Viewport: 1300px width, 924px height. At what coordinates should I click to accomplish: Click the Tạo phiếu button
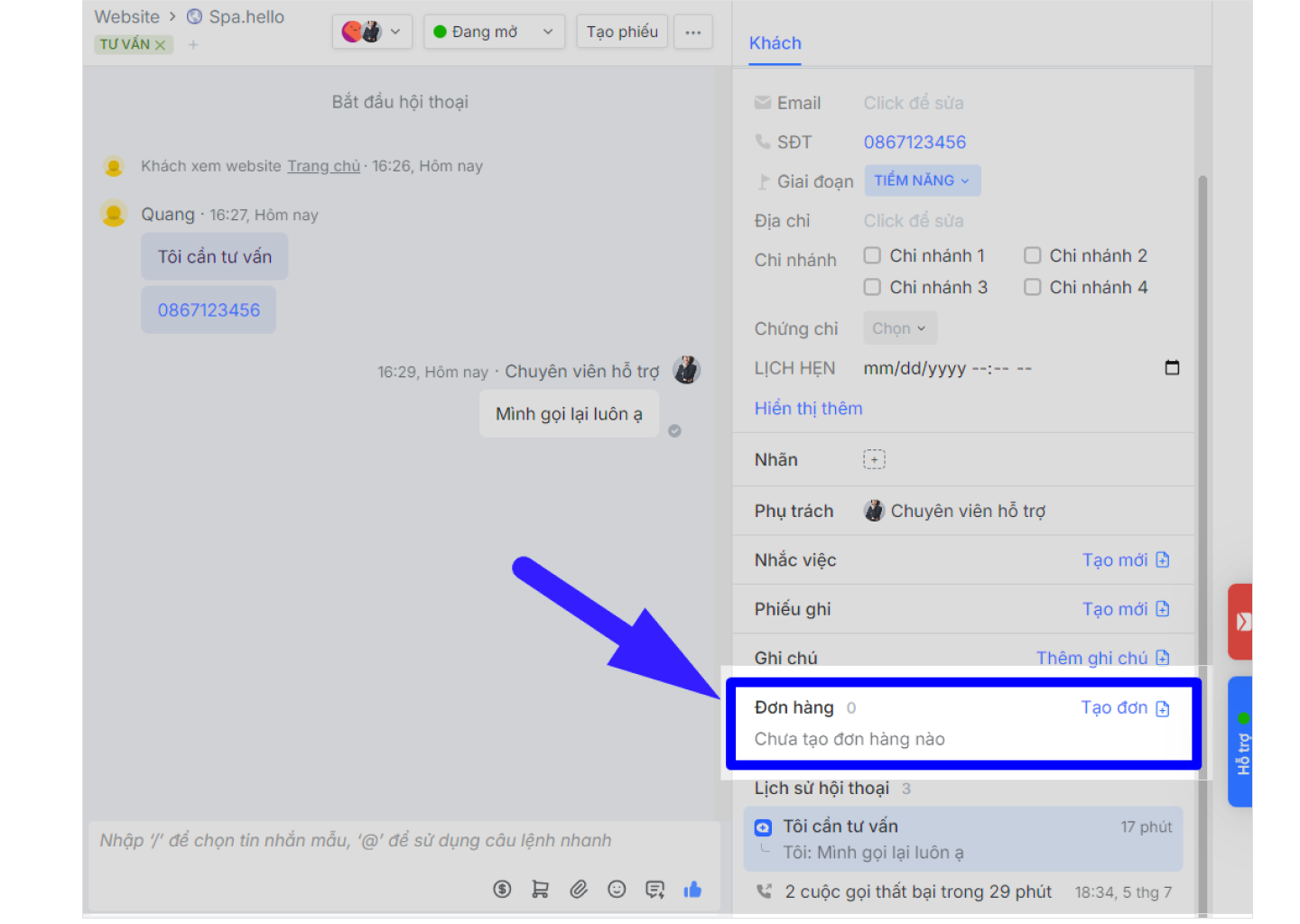coord(622,32)
